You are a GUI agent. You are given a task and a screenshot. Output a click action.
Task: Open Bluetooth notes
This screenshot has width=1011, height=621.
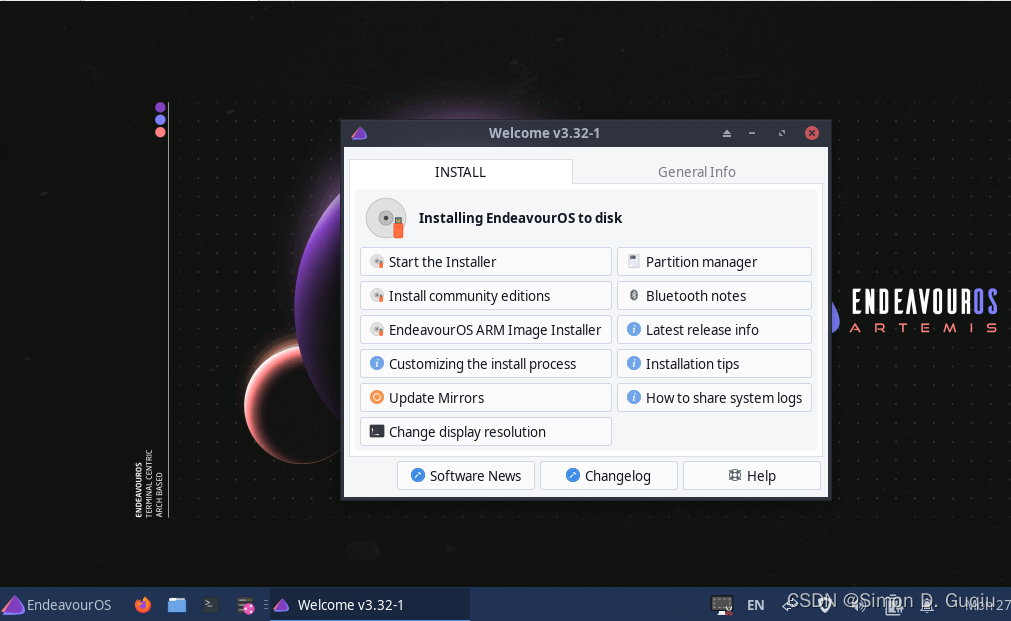[714, 296]
